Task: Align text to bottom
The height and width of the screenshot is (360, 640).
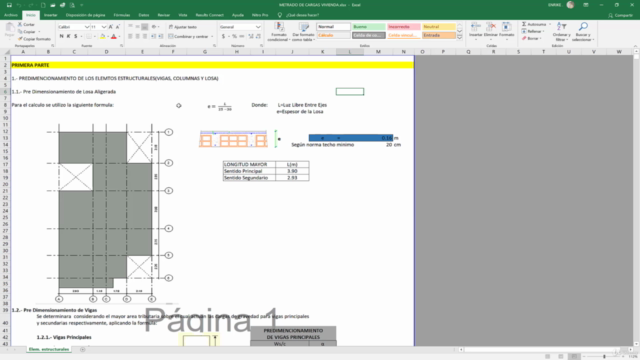Action: click(x=144, y=27)
